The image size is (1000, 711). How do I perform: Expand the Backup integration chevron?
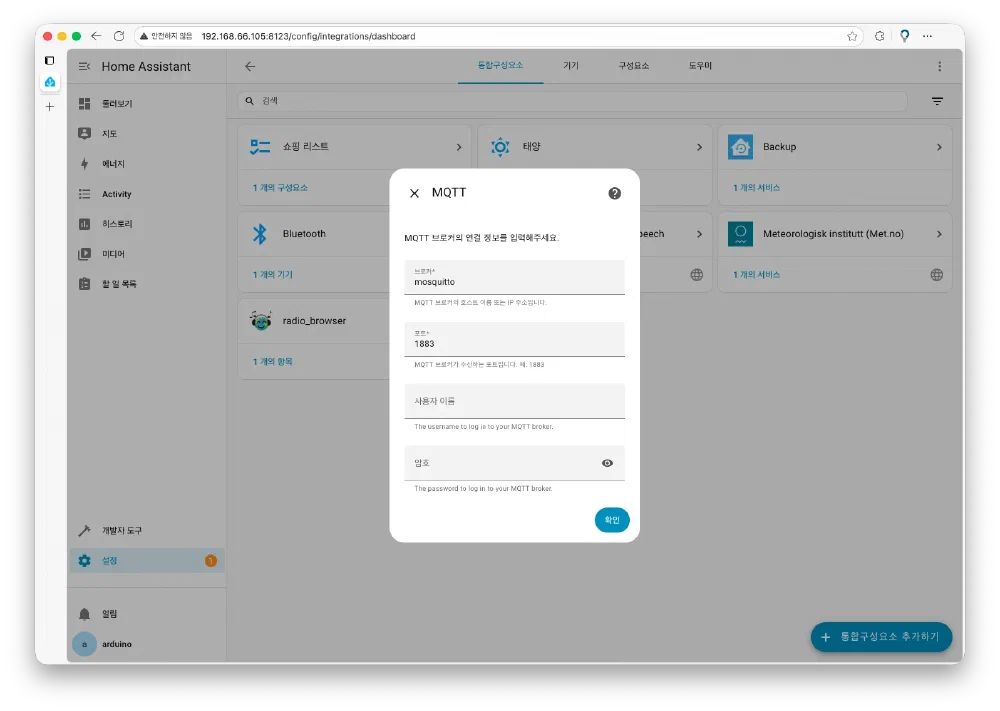pos(939,147)
